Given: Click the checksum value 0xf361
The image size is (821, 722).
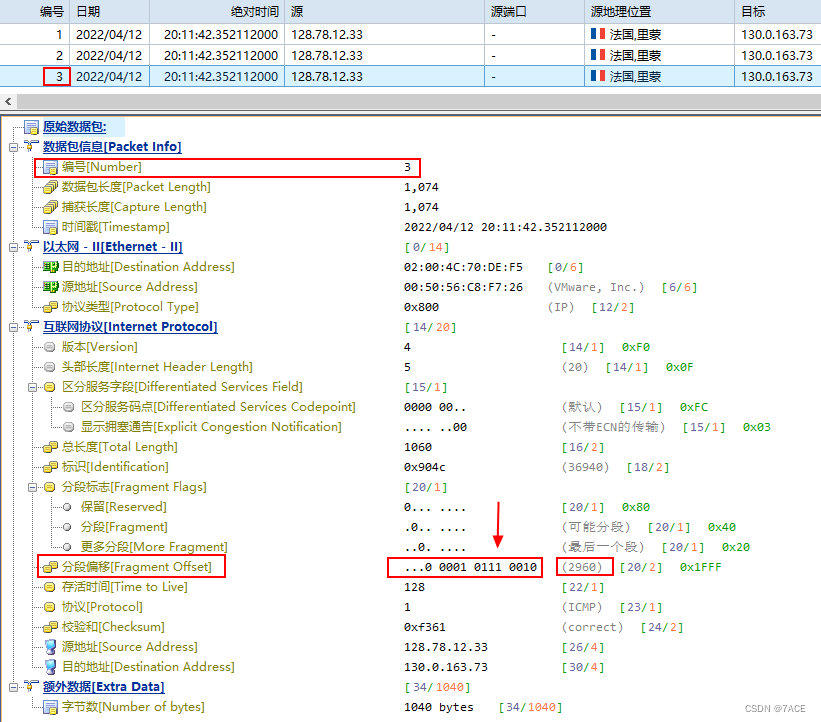Looking at the screenshot, I should (x=425, y=627).
